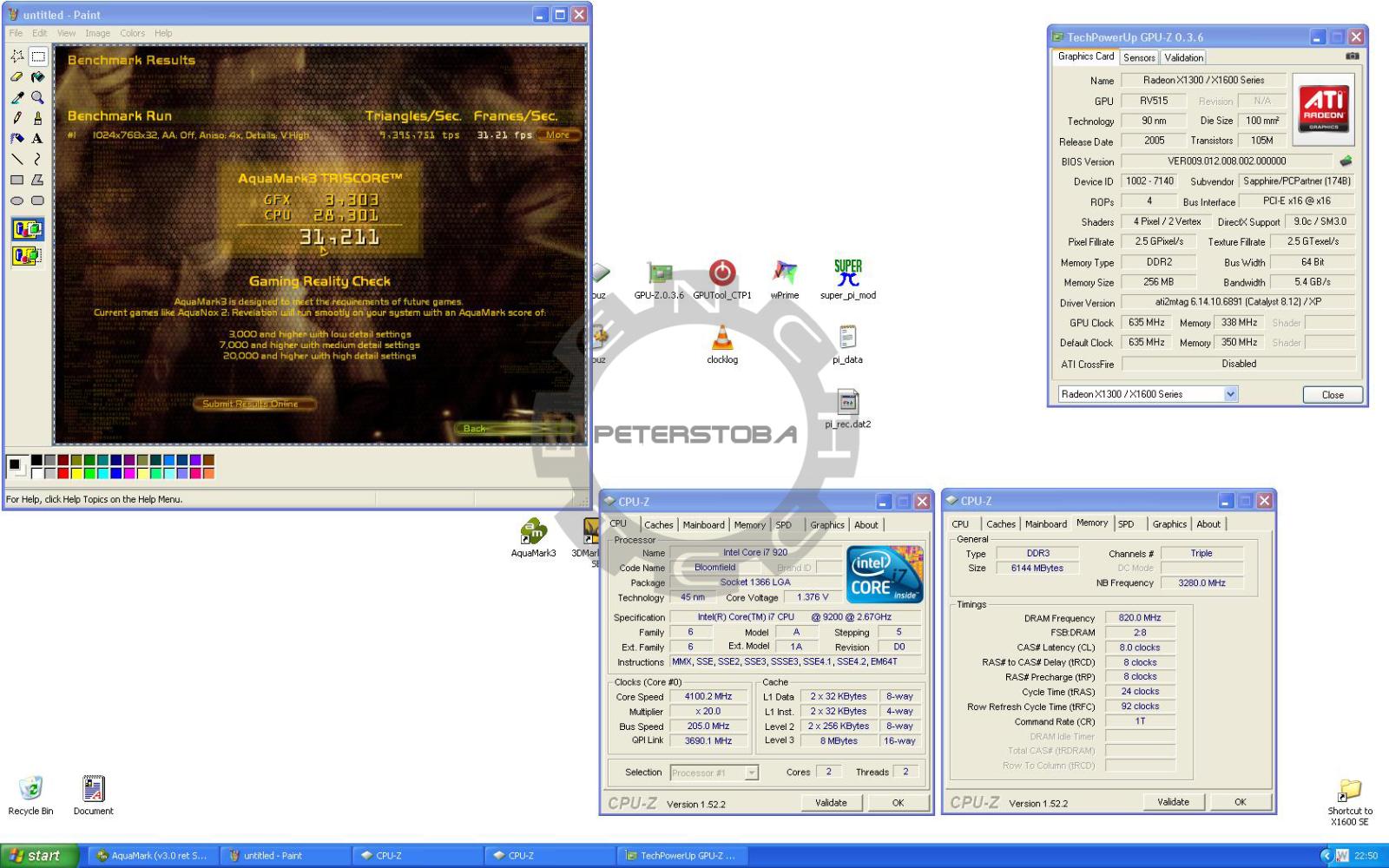Select the Rounded Rectangle tool
Image resolution: width=1389 pixels, height=868 pixels.
coord(37,201)
